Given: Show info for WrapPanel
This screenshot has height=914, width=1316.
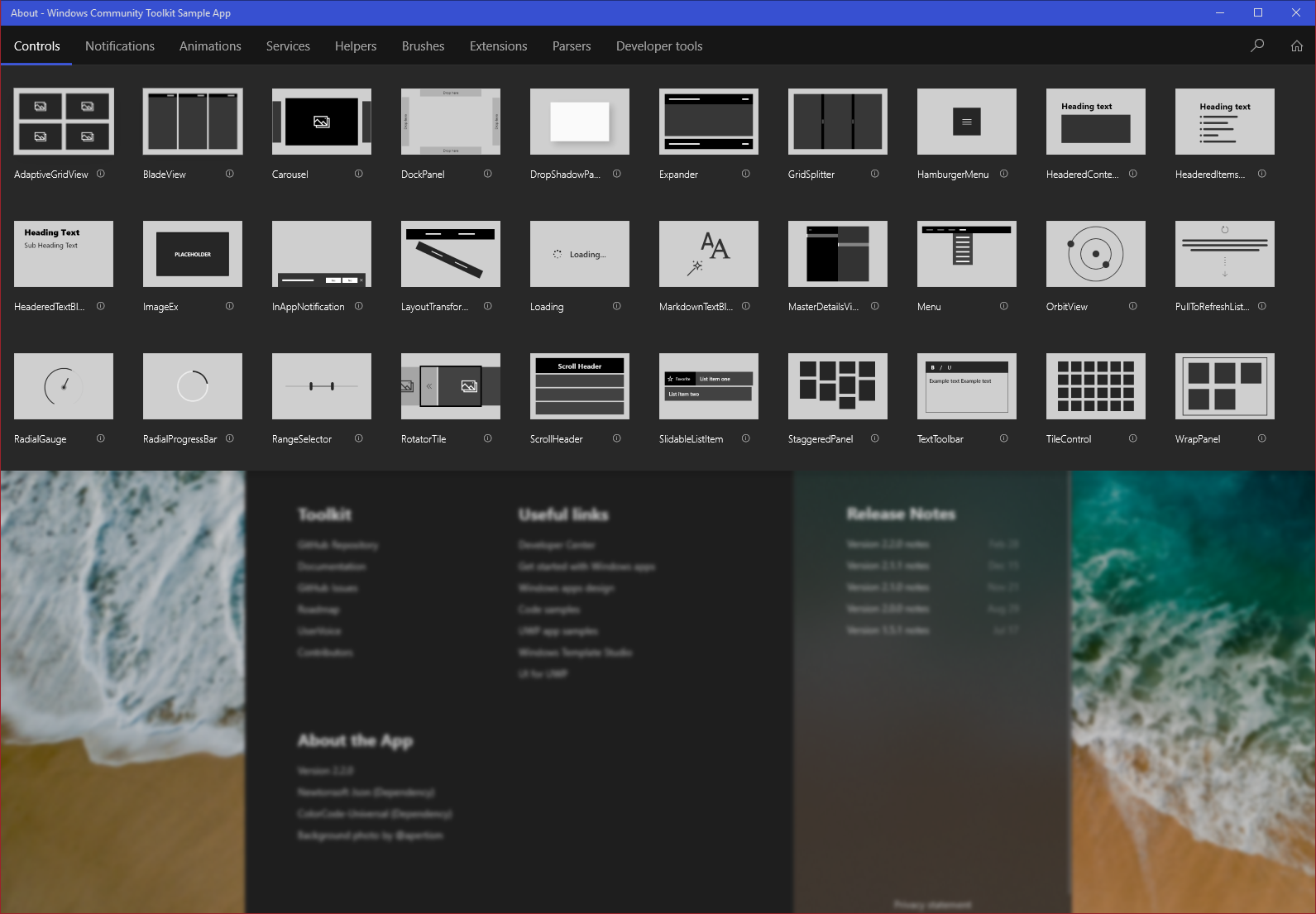Looking at the screenshot, I should 1262,438.
